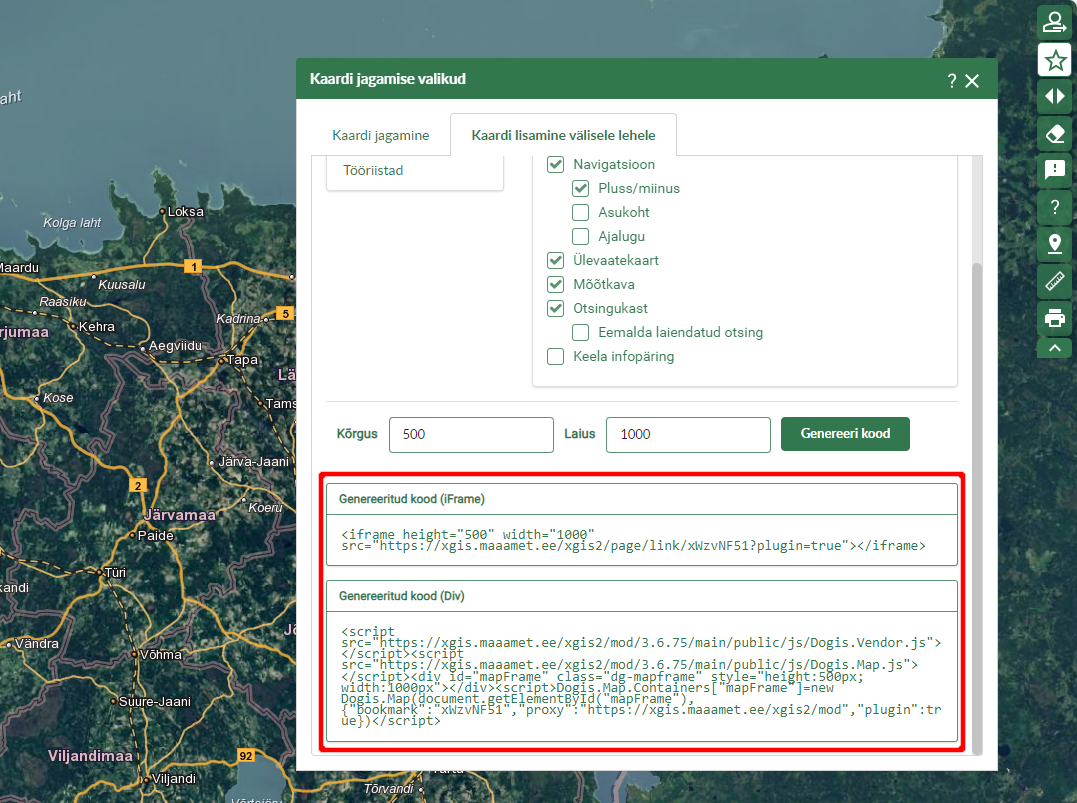The height and width of the screenshot is (803, 1077).
Task: Click the Paide town label on map
Action: point(155,536)
